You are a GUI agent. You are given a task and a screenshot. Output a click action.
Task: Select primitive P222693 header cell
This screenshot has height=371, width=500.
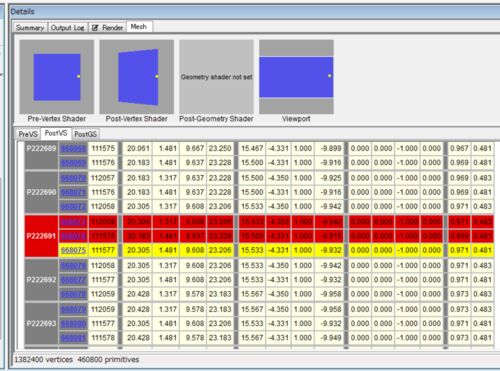(x=41, y=323)
